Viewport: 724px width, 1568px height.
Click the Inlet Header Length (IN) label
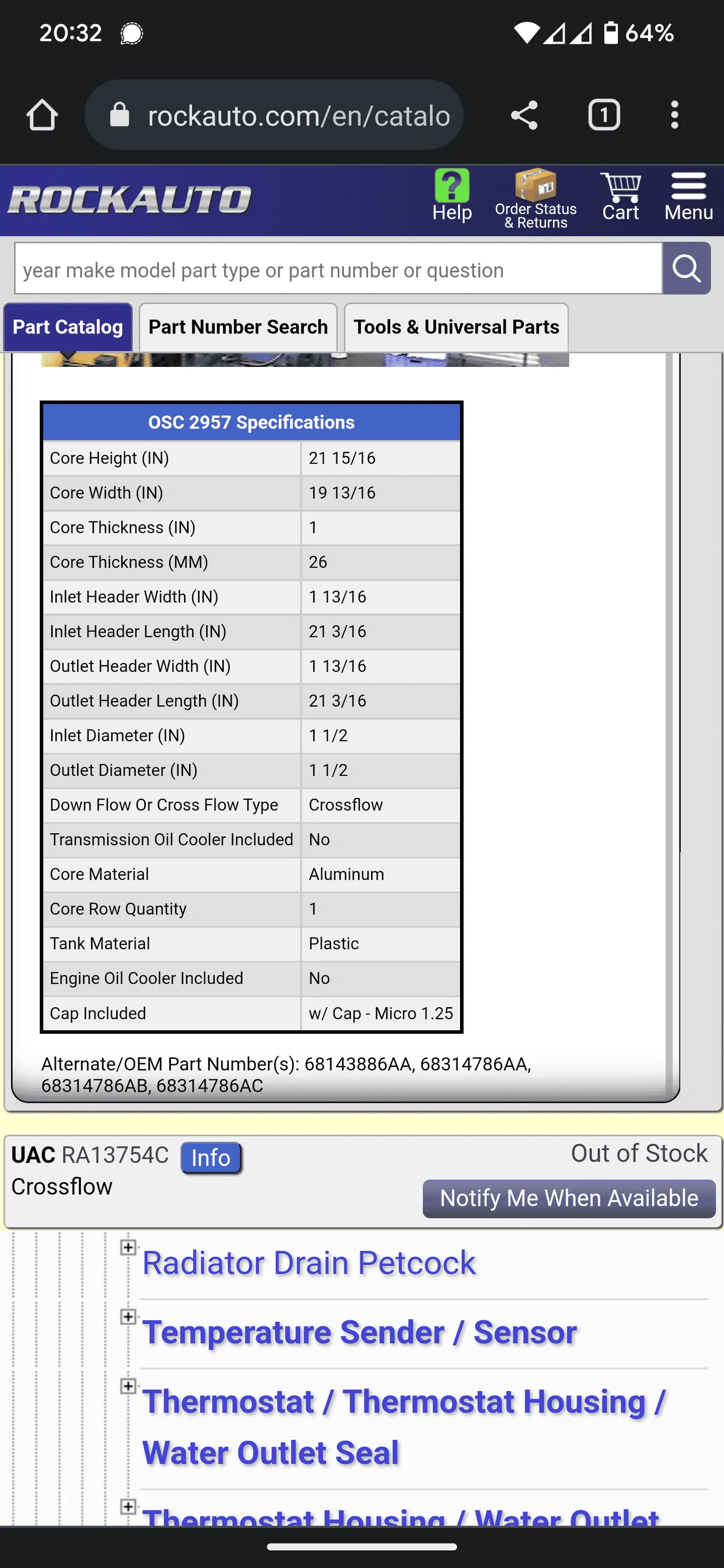pos(138,631)
